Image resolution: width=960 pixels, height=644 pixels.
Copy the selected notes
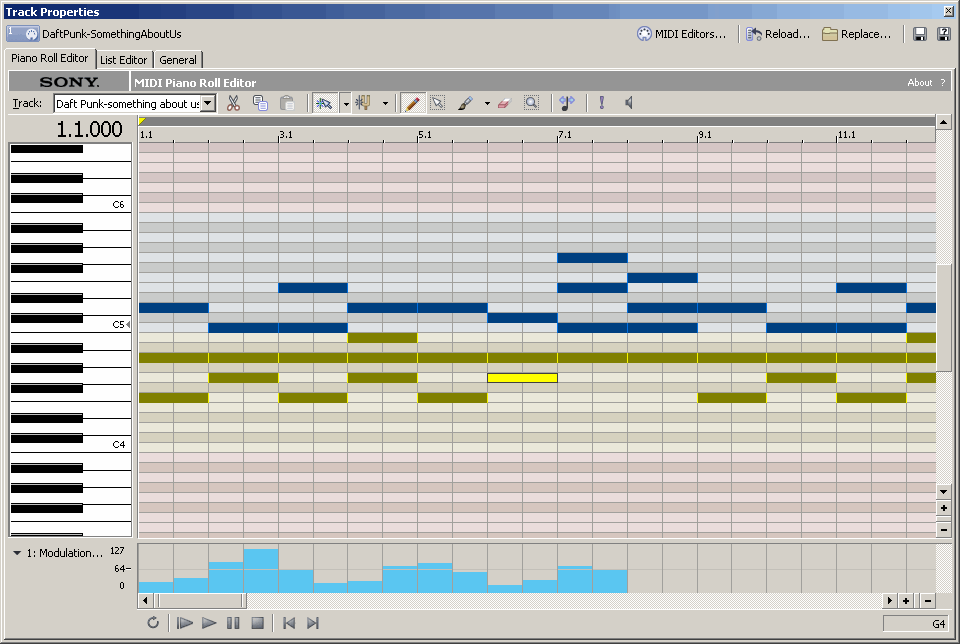[x=260, y=103]
